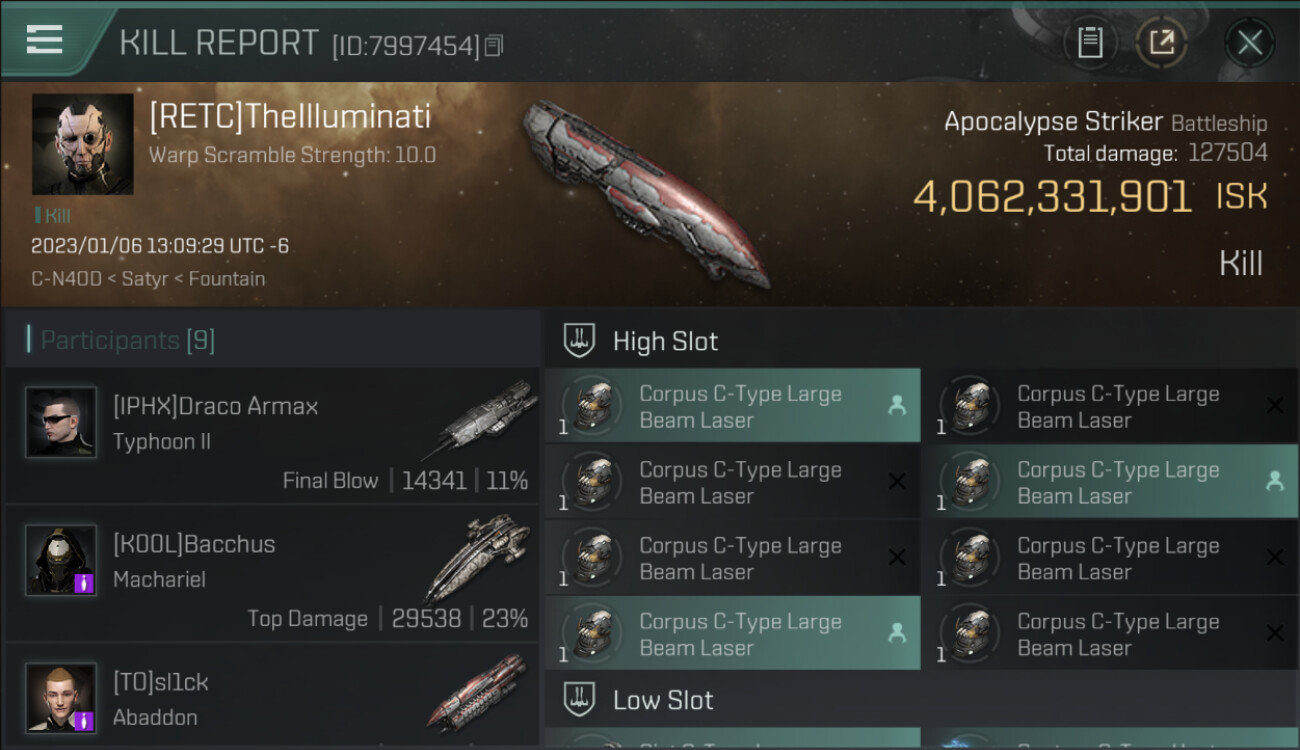Select first highlighted Corpus C-Type Beam Laser
This screenshot has height=750, width=1300.
pyautogui.click(x=732, y=406)
